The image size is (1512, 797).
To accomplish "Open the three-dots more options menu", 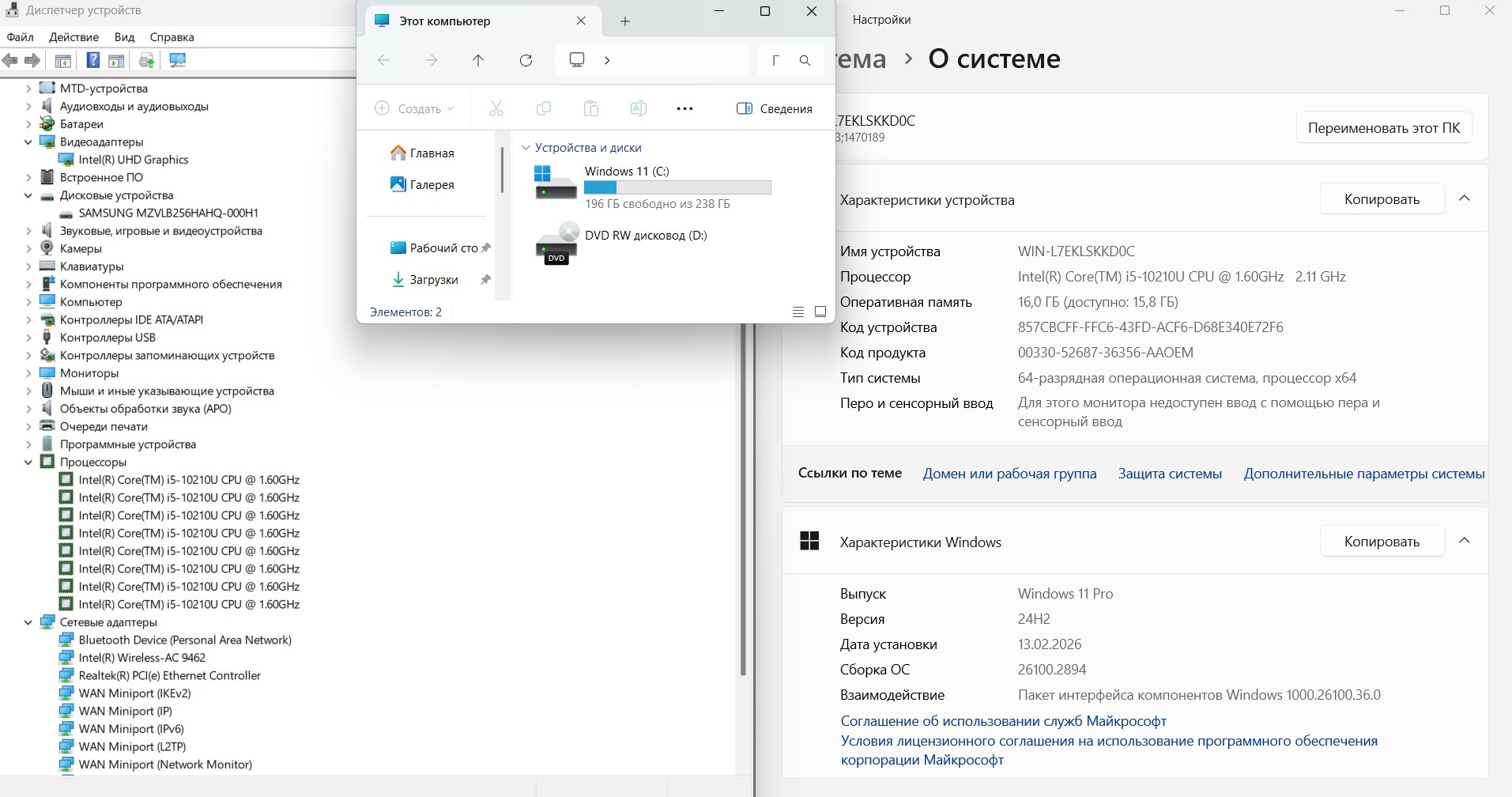I will pyautogui.click(x=684, y=109).
